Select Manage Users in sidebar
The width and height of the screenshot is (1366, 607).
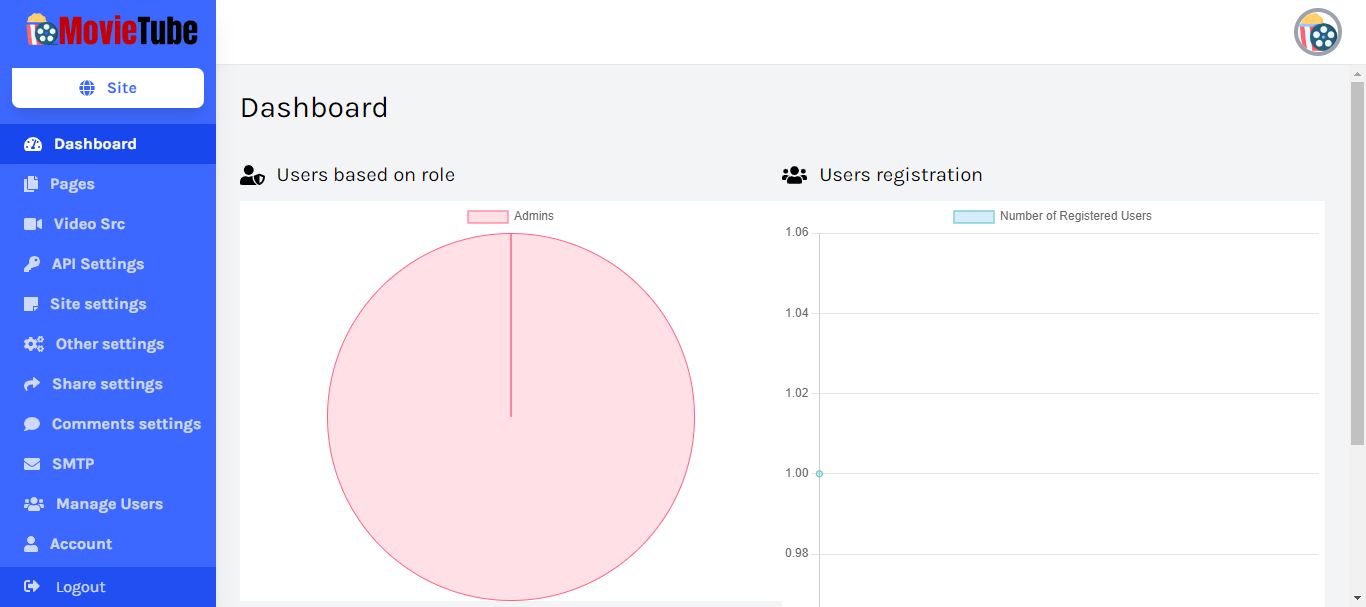click(109, 504)
